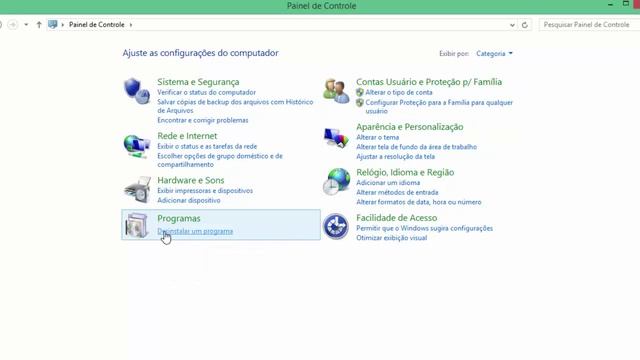This screenshot has width=640, height=360.
Task: Open the Aparência e Personalização category
Action: click(x=409, y=127)
